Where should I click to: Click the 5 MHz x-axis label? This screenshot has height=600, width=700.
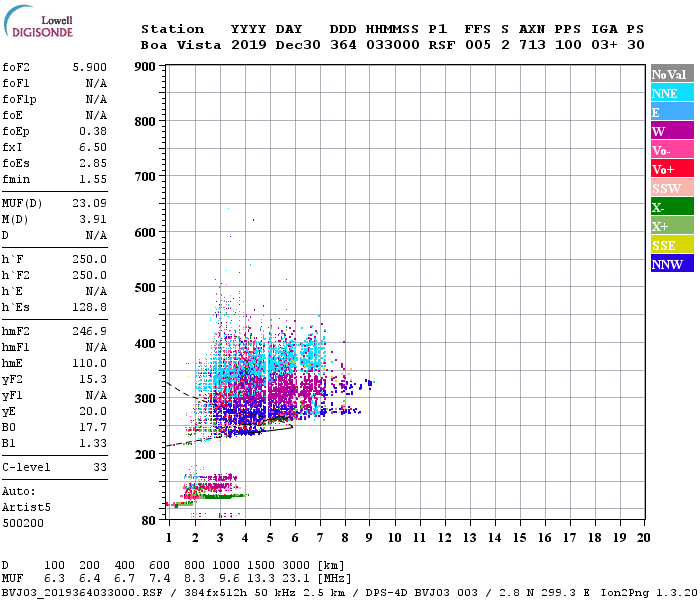coord(270,538)
